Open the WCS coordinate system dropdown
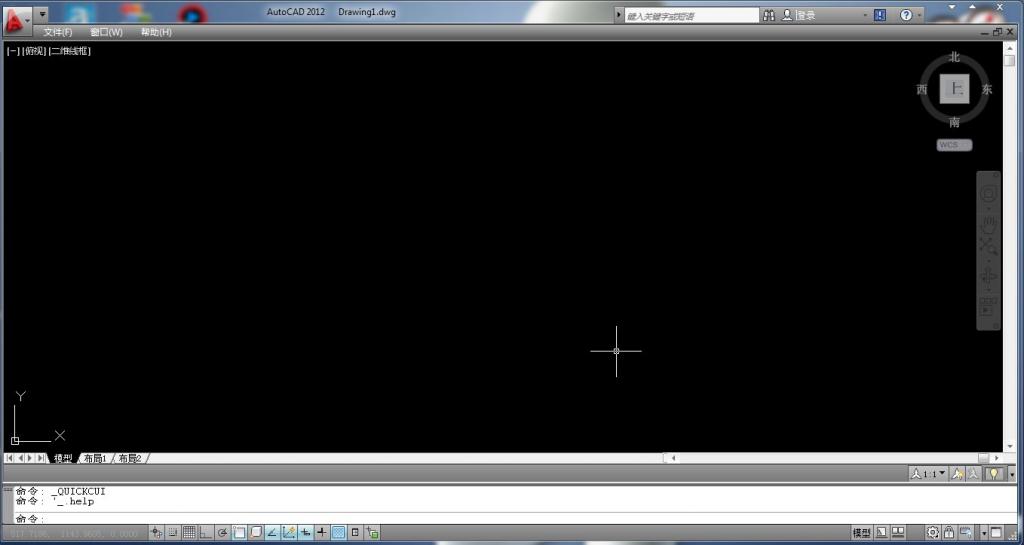This screenshot has height=545, width=1024. tap(954, 145)
